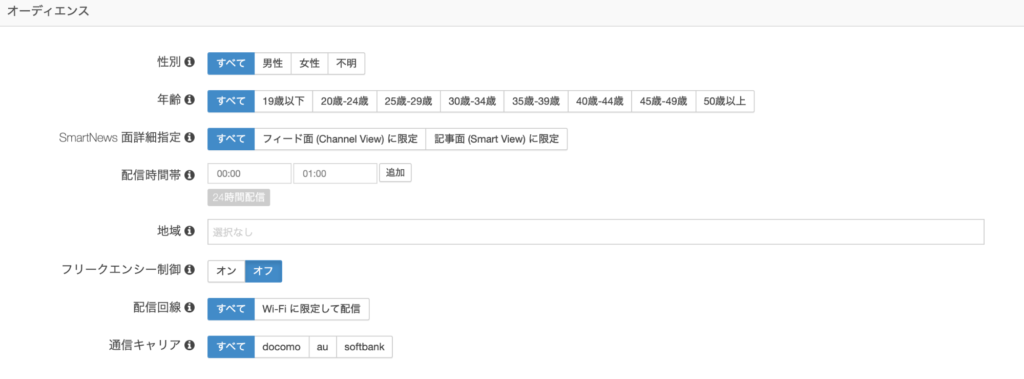
Task: Turn フリークエンシー制御 オン
Action: [x=226, y=271]
